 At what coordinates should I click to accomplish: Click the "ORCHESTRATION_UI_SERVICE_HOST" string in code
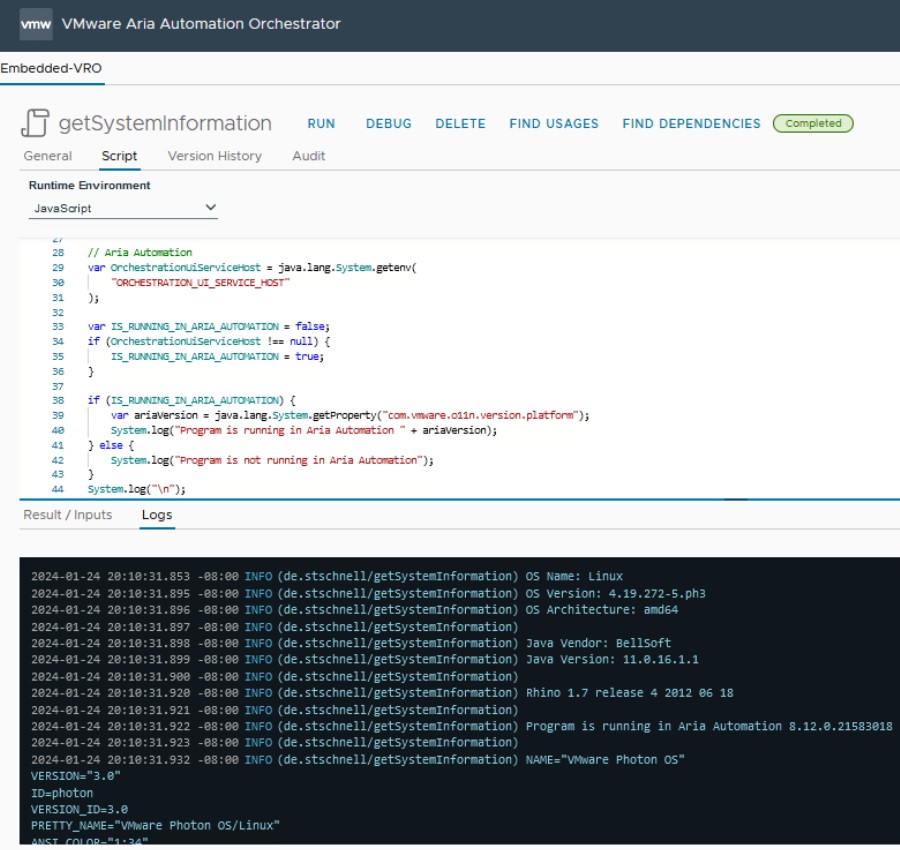[x=200, y=282]
